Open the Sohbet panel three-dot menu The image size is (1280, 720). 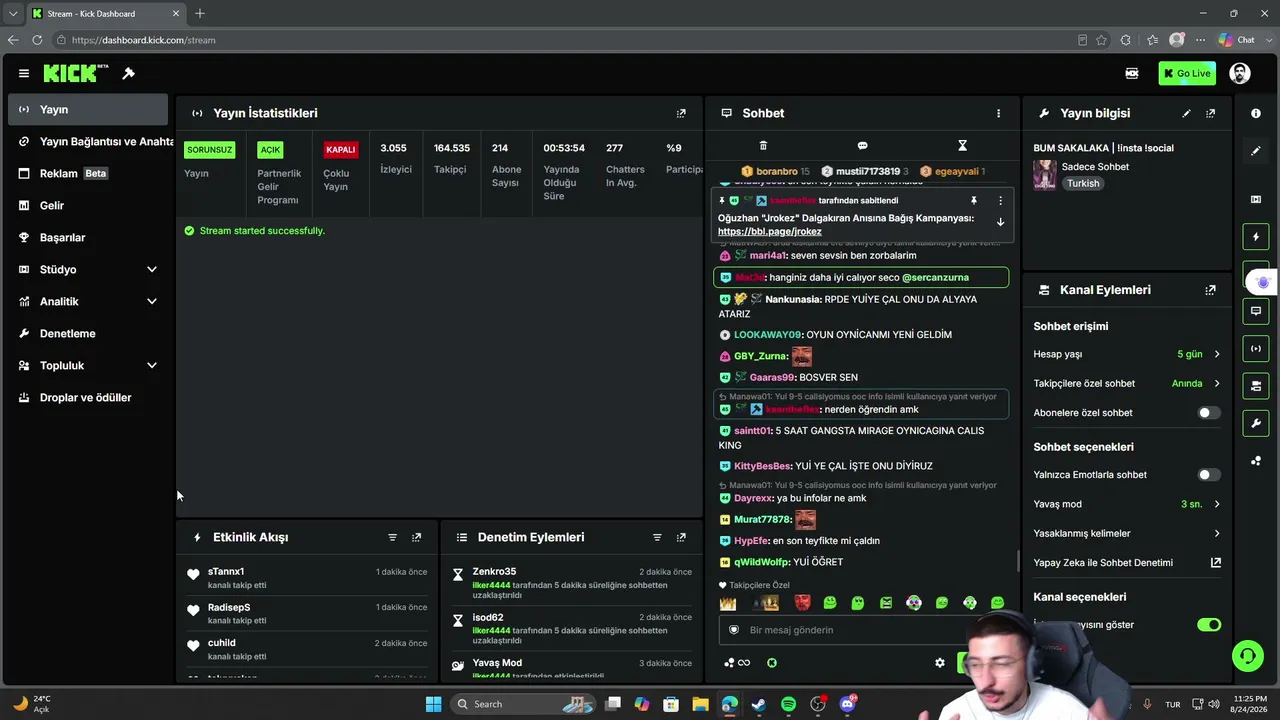coord(998,113)
